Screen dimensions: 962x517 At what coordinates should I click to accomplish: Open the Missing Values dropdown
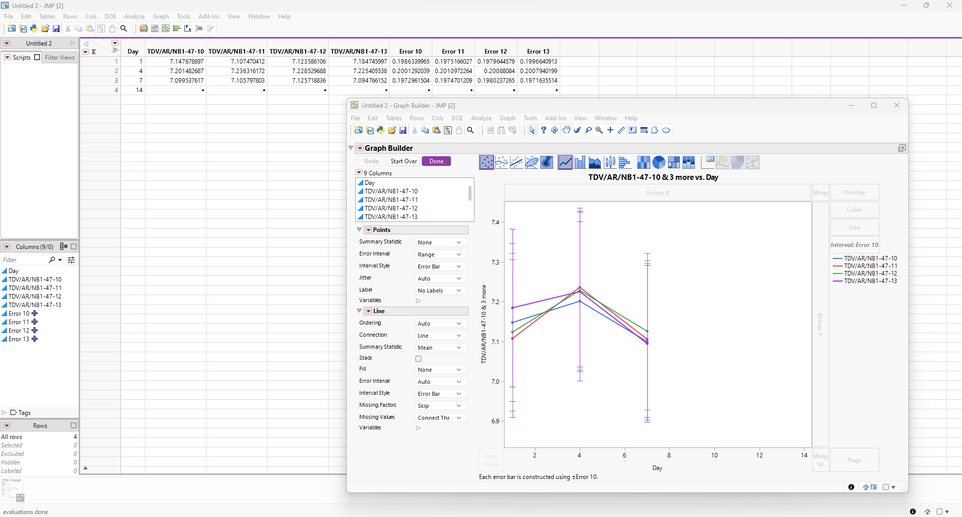(440, 417)
